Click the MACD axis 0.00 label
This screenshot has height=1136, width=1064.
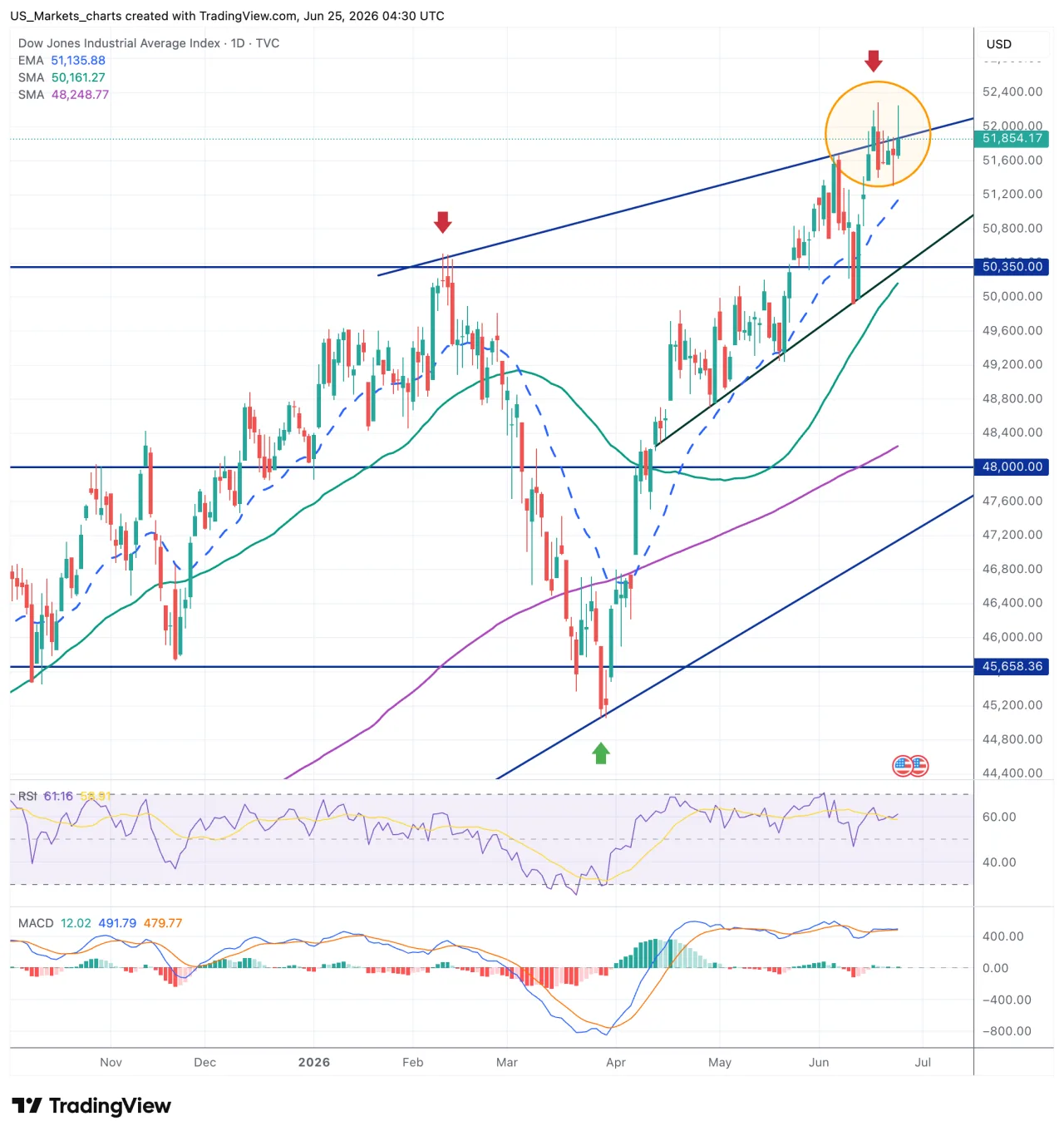tap(995, 968)
